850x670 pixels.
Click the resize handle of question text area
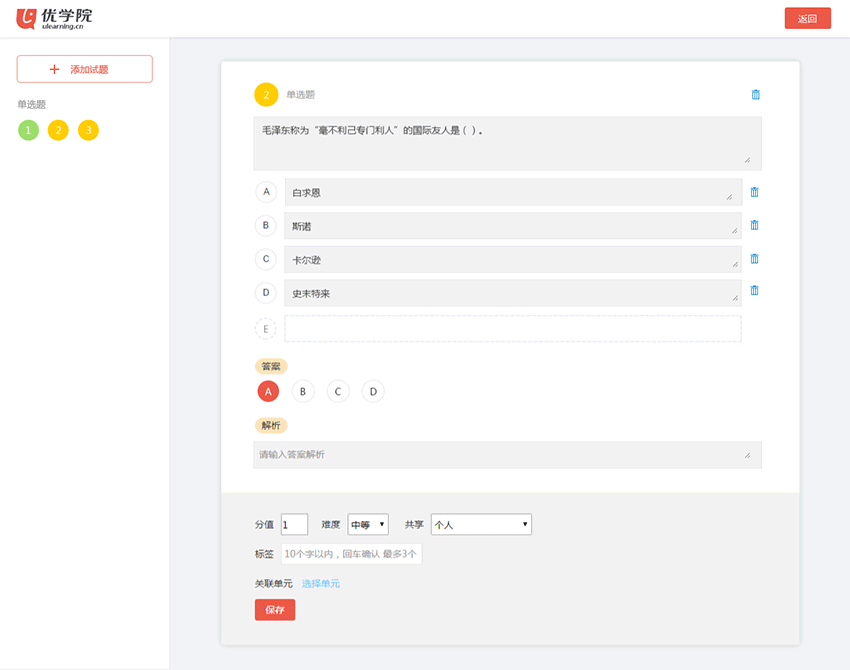pos(748,160)
